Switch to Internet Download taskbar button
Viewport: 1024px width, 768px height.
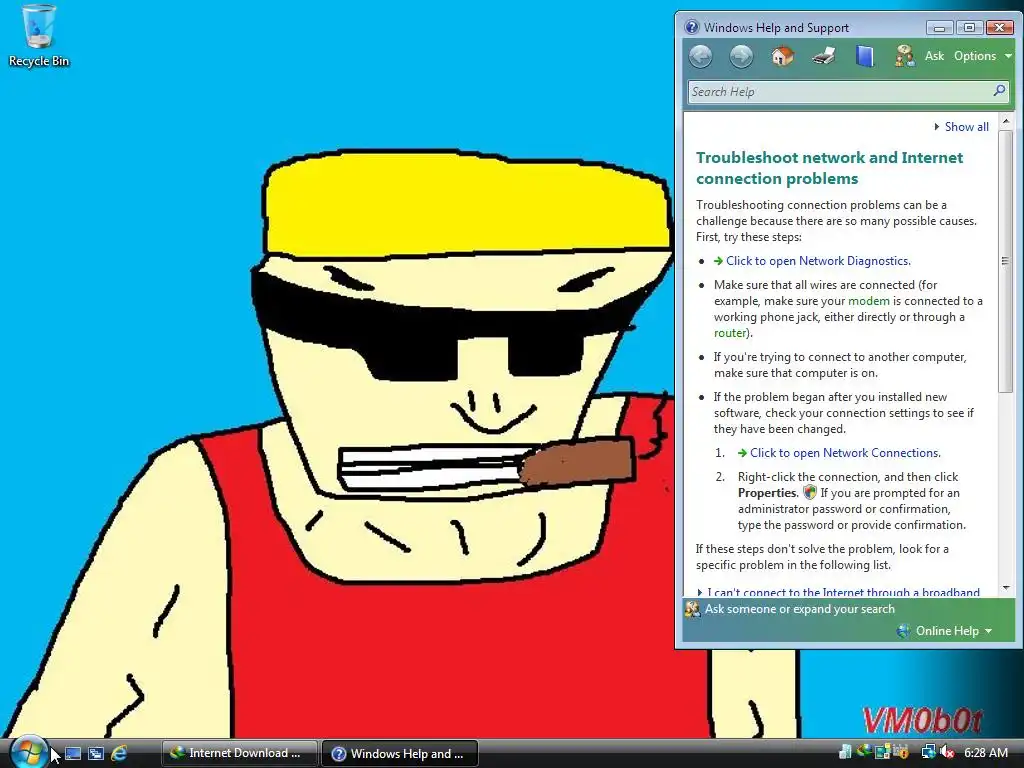click(x=240, y=753)
